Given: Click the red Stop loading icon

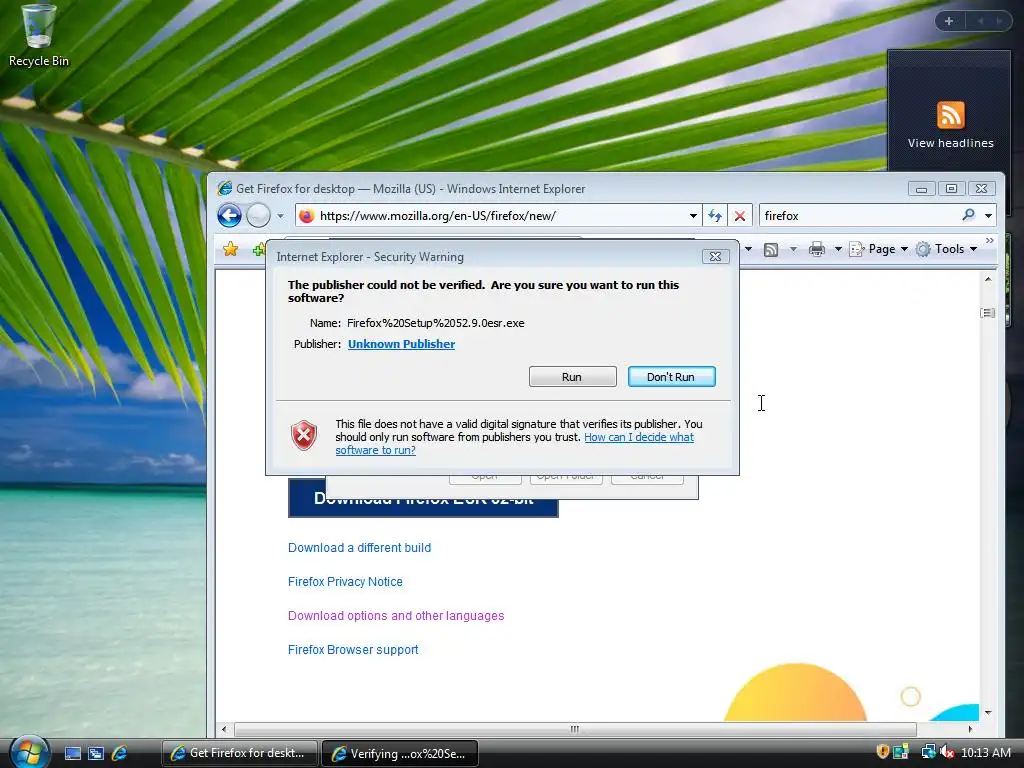Looking at the screenshot, I should [740, 216].
